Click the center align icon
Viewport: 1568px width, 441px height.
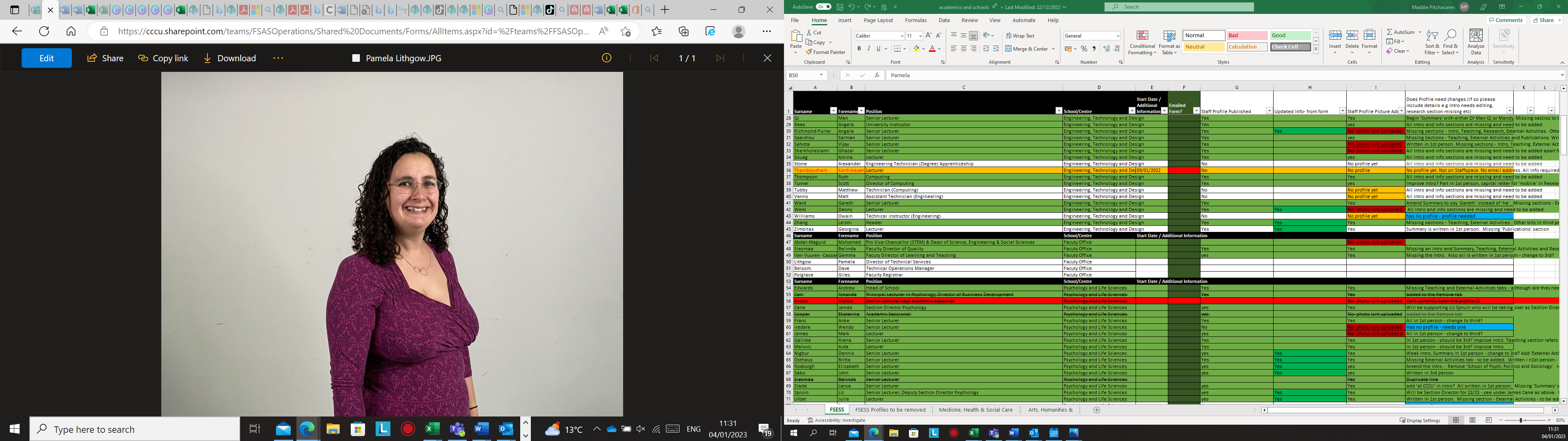964,49
